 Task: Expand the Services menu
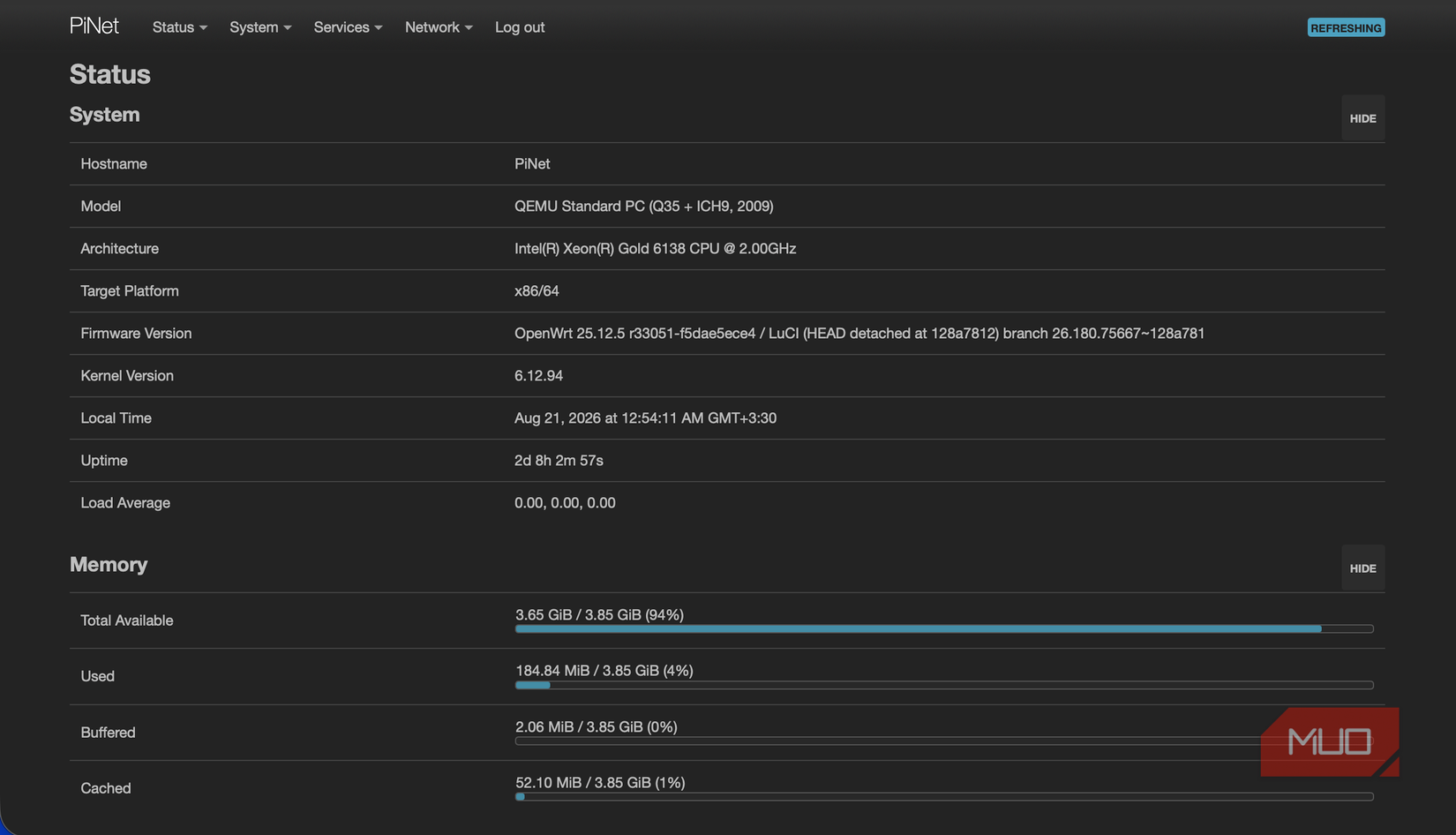pyautogui.click(x=348, y=27)
